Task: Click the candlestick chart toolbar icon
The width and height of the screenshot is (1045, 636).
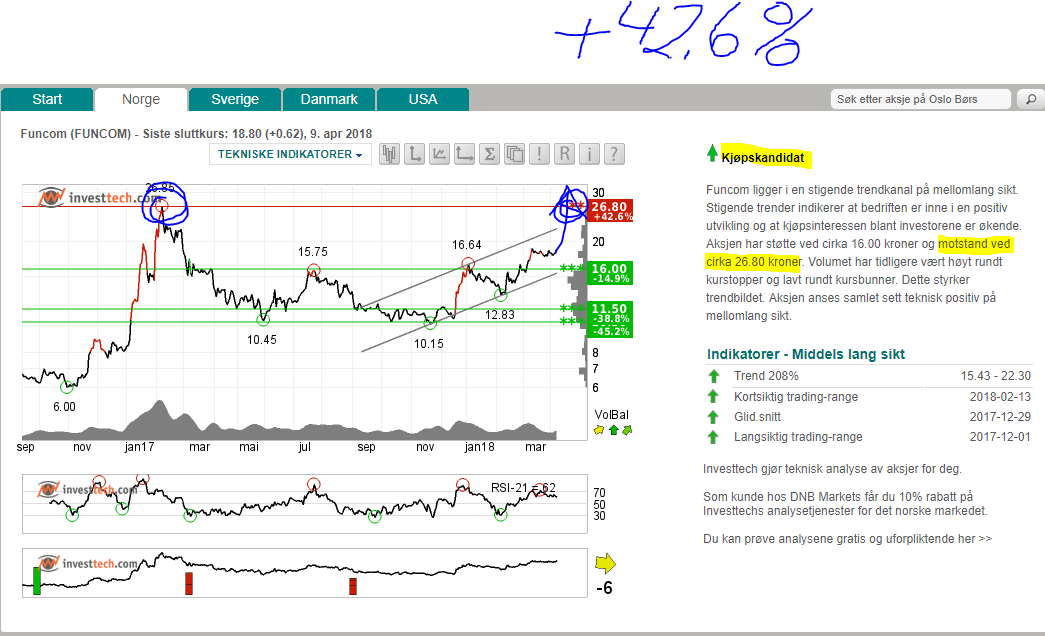Action: click(389, 154)
